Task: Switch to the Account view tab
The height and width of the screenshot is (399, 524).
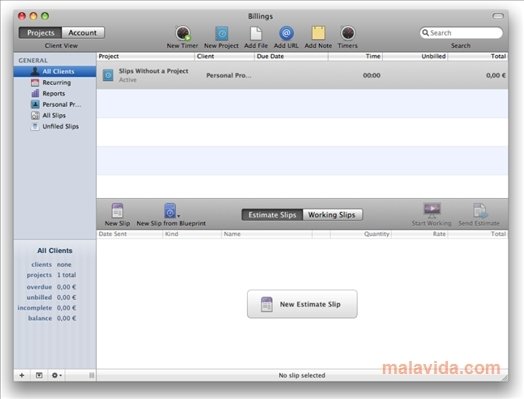Action: coord(83,33)
